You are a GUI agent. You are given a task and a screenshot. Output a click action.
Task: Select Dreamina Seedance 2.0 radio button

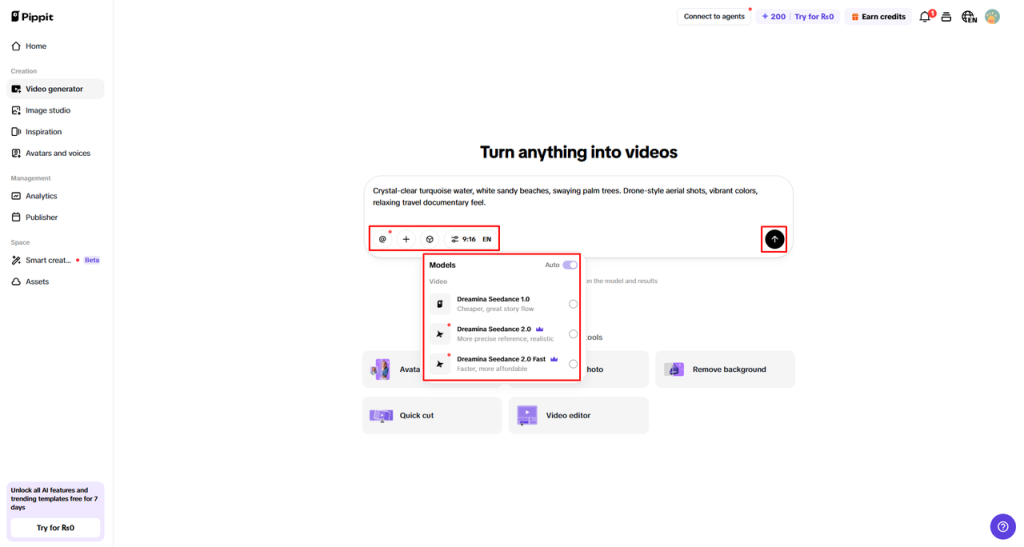pyautogui.click(x=573, y=334)
